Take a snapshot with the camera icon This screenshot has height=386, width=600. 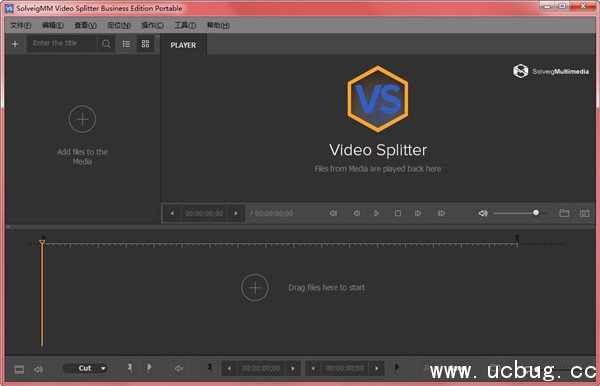(584, 213)
